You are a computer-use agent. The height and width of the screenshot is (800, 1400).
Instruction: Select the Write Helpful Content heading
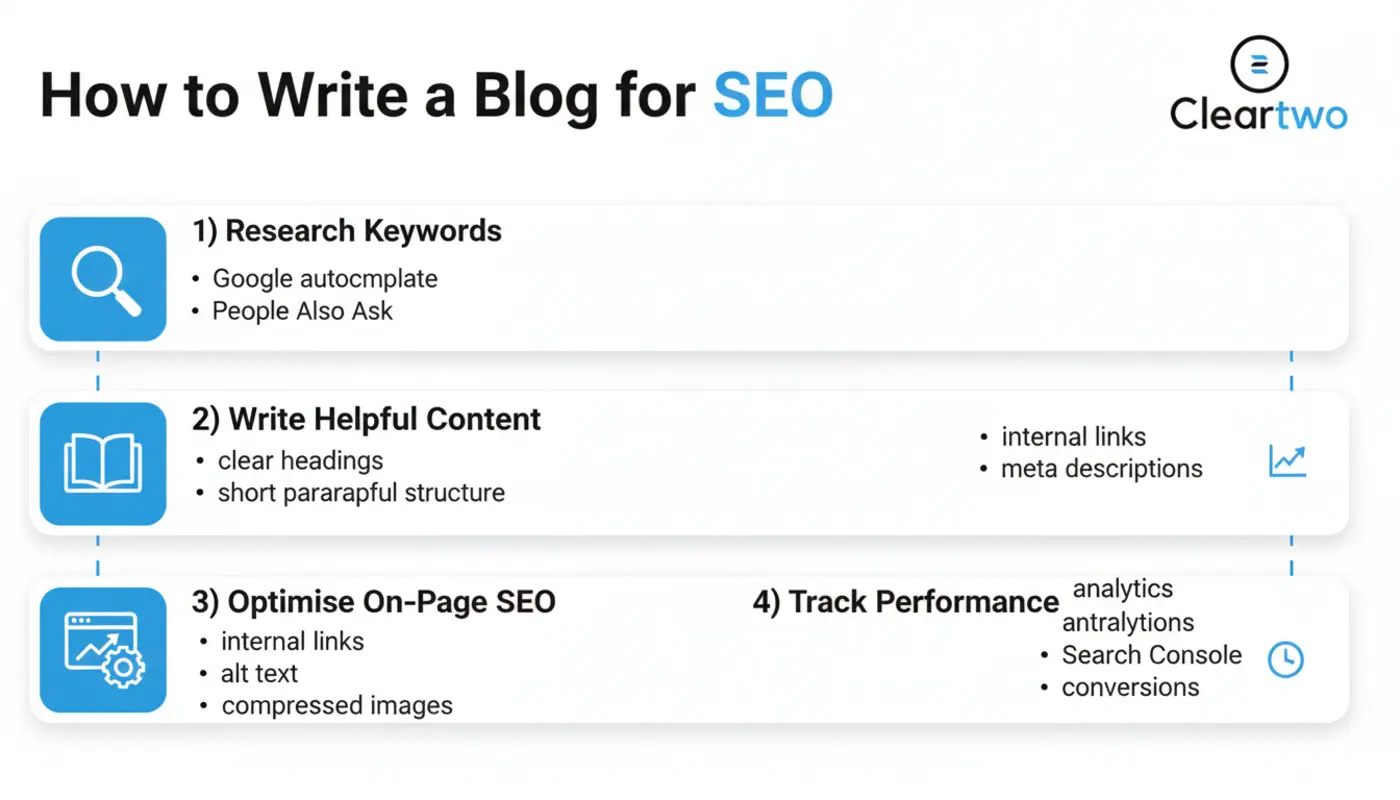(366, 419)
